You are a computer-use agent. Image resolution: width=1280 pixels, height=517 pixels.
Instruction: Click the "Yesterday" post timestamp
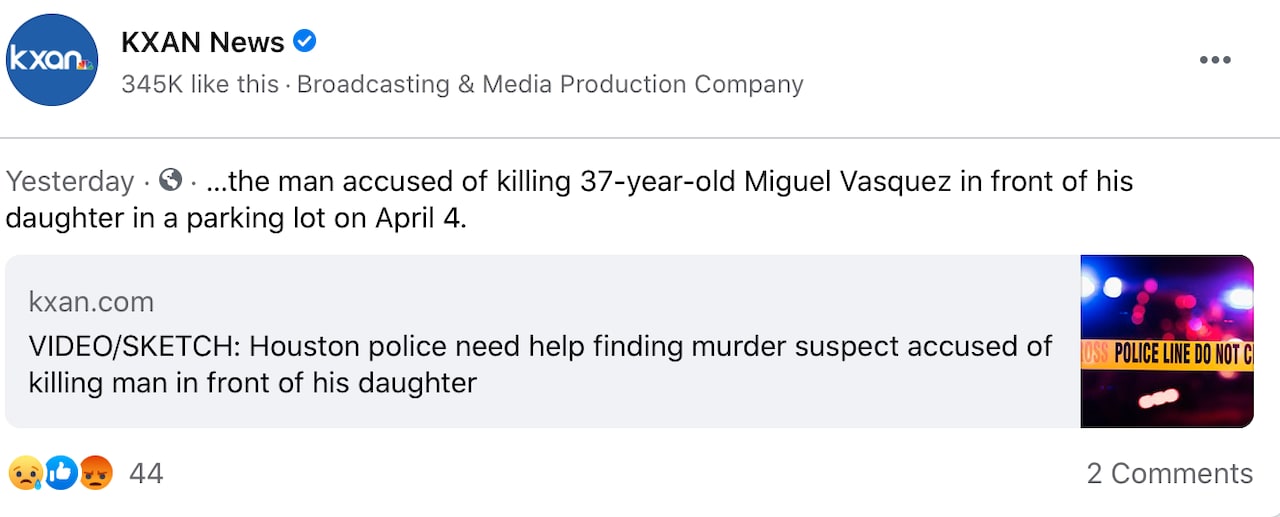[x=69, y=181]
